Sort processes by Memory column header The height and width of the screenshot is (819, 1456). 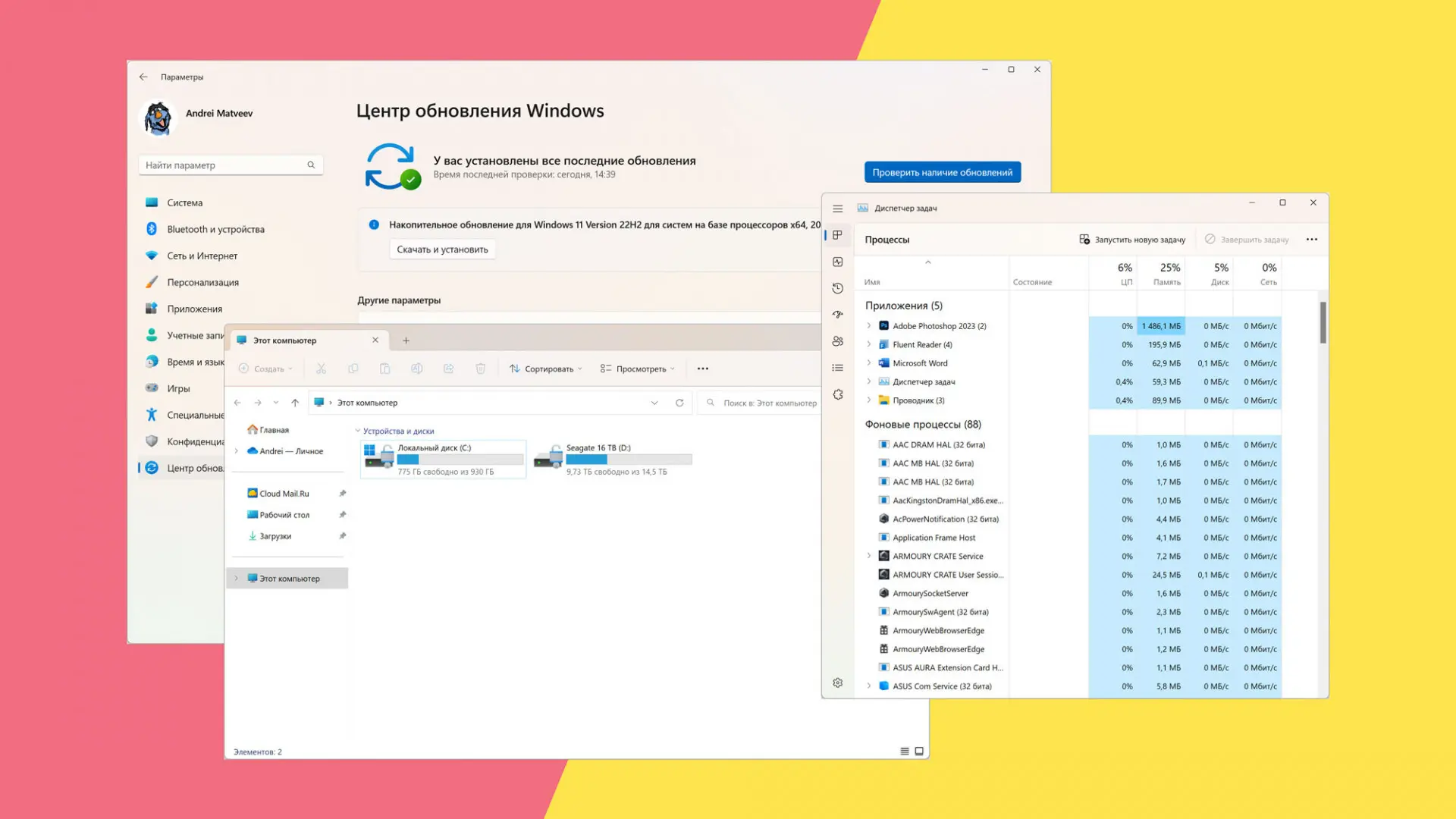click(x=1161, y=274)
